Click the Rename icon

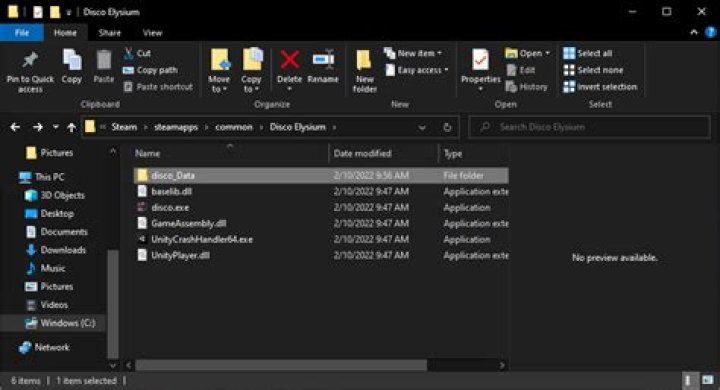[323, 60]
